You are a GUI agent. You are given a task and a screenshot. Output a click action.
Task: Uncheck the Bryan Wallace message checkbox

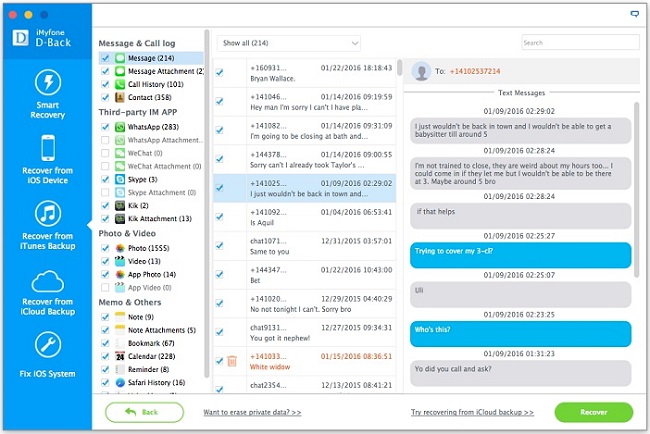(220, 73)
